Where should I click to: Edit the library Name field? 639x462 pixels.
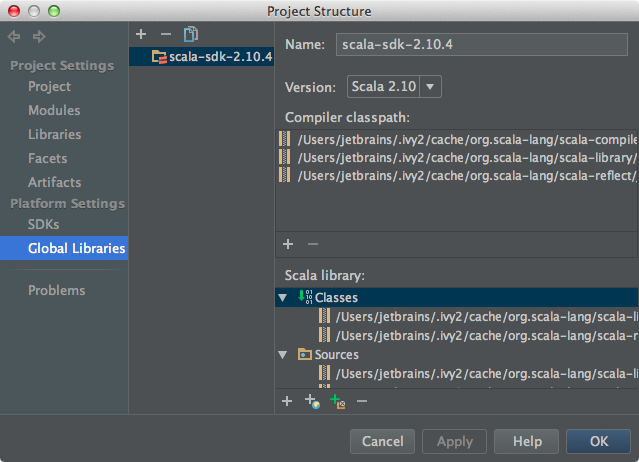pyautogui.click(x=482, y=44)
